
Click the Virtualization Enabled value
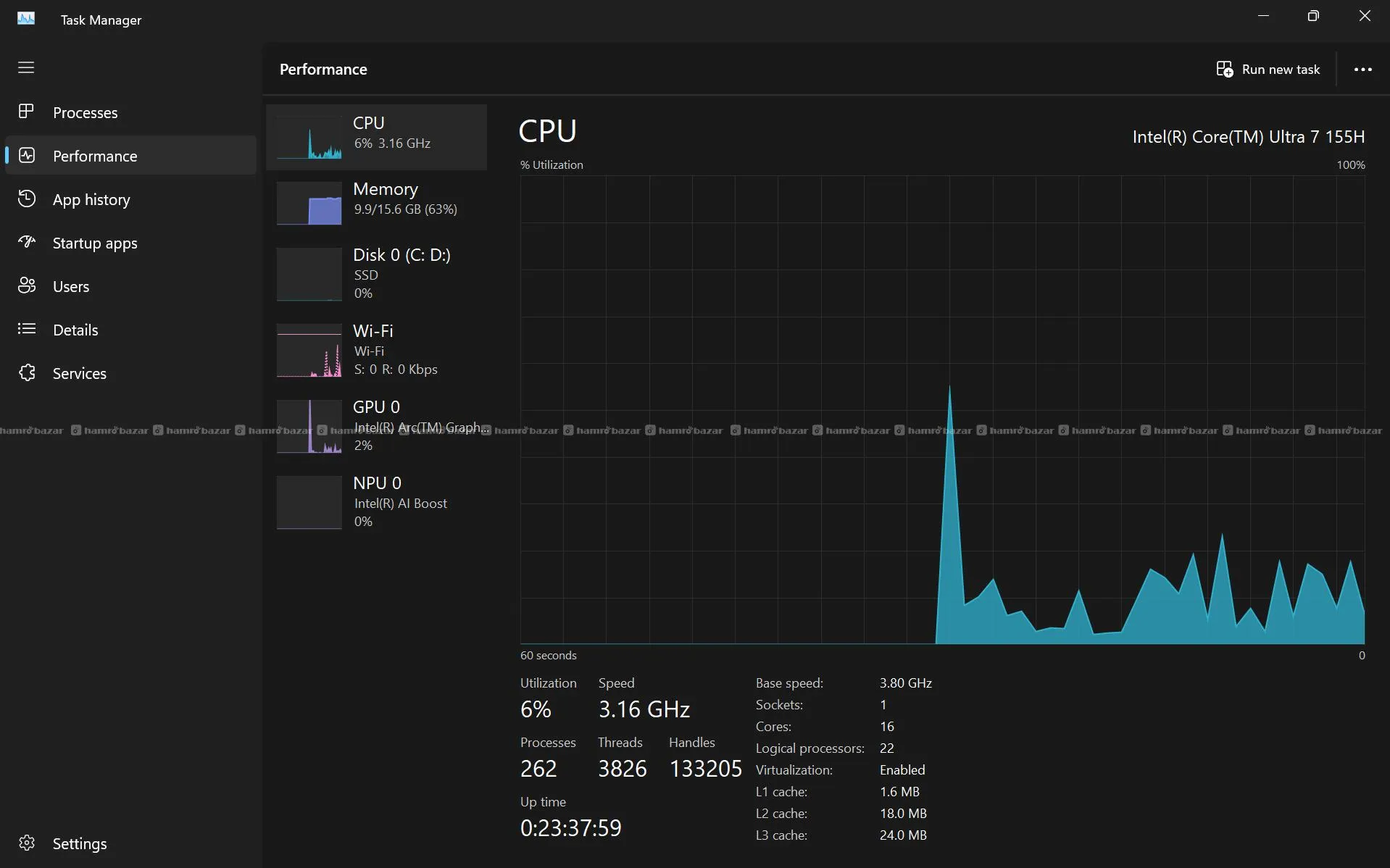pos(902,770)
